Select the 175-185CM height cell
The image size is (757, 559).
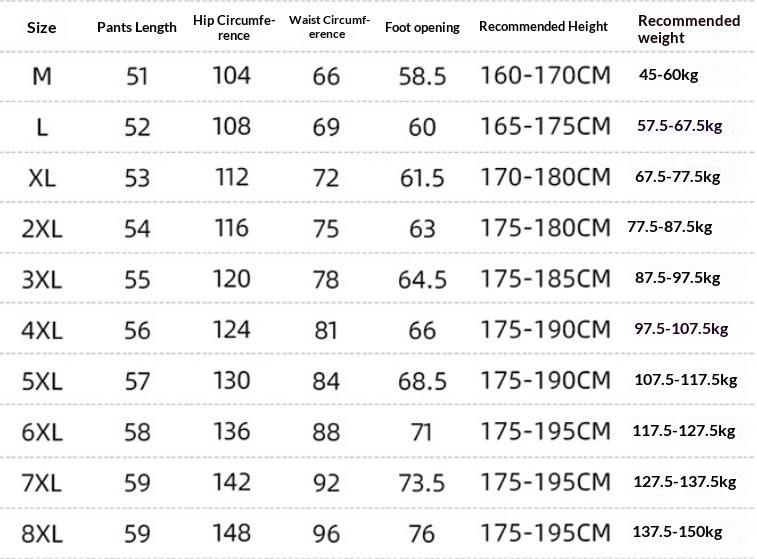546,279
